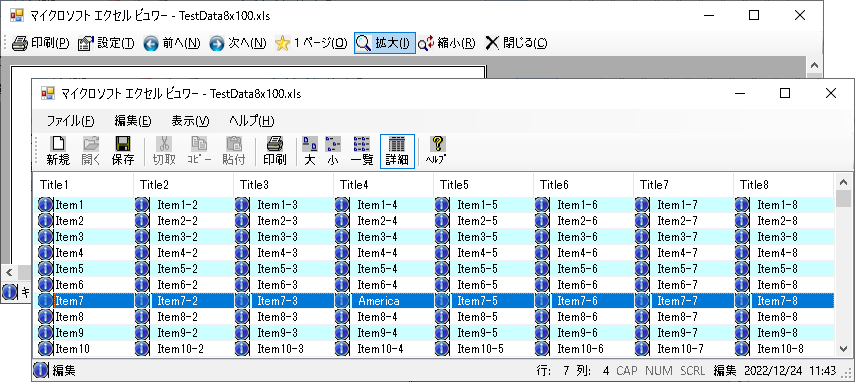This screenshot has height=382, width=855.
Task: Click the ヘルプ question mark toolbar icon
Action: [436, 151]
